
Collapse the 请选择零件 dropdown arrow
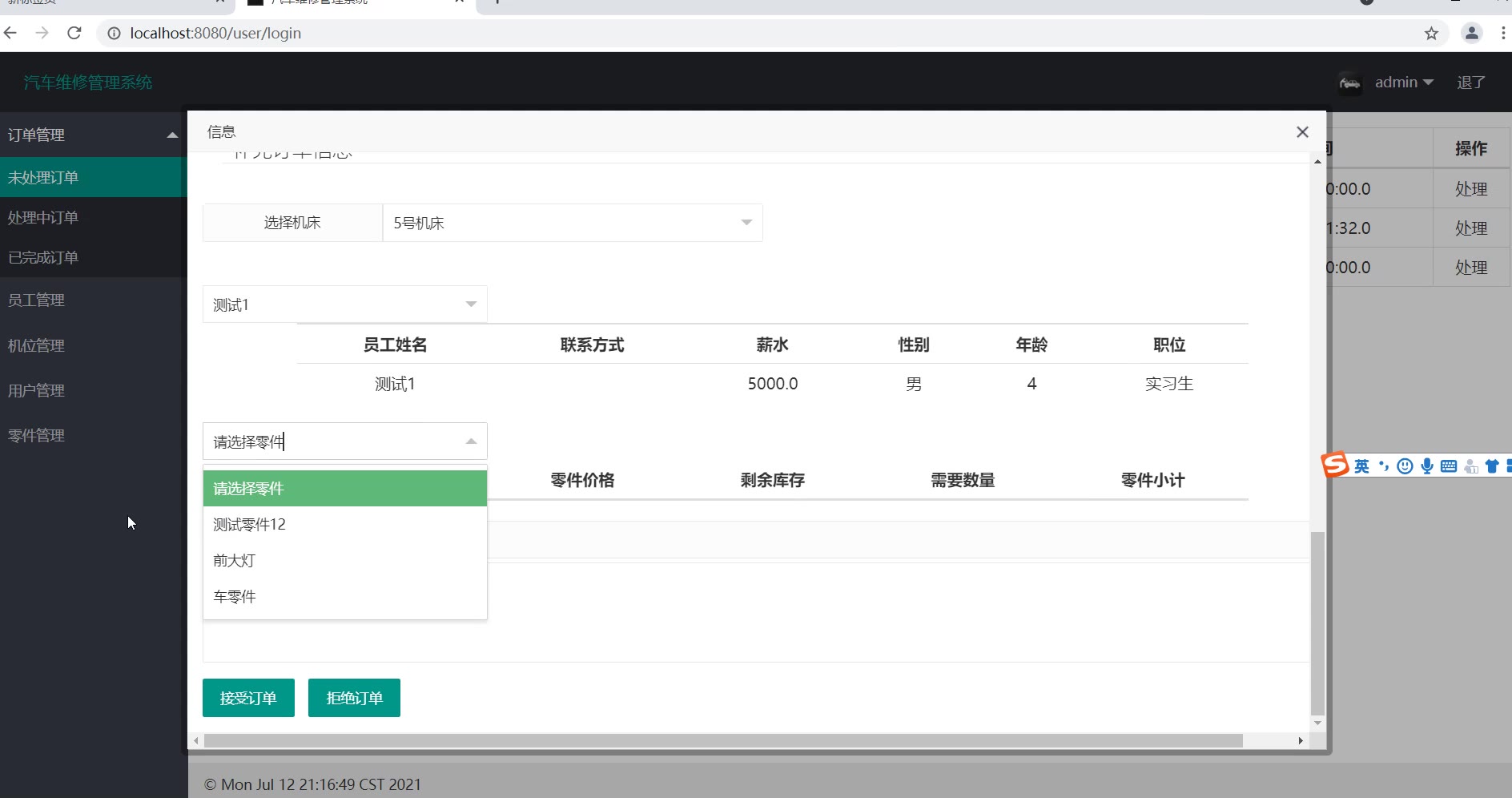[x=471, y=441]
